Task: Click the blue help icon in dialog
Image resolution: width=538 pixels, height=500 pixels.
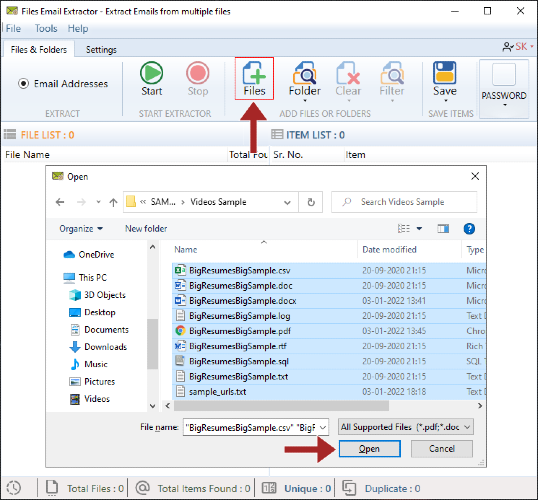Action: [469, 229]
